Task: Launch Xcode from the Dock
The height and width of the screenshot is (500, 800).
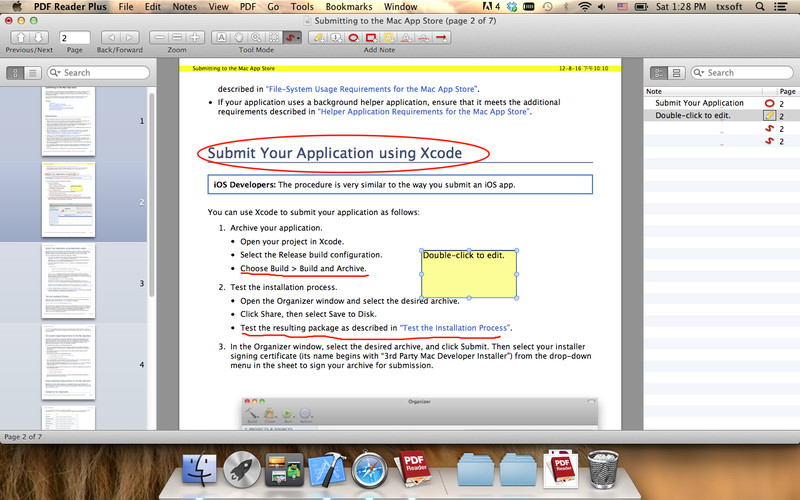Action: [327, 469]
